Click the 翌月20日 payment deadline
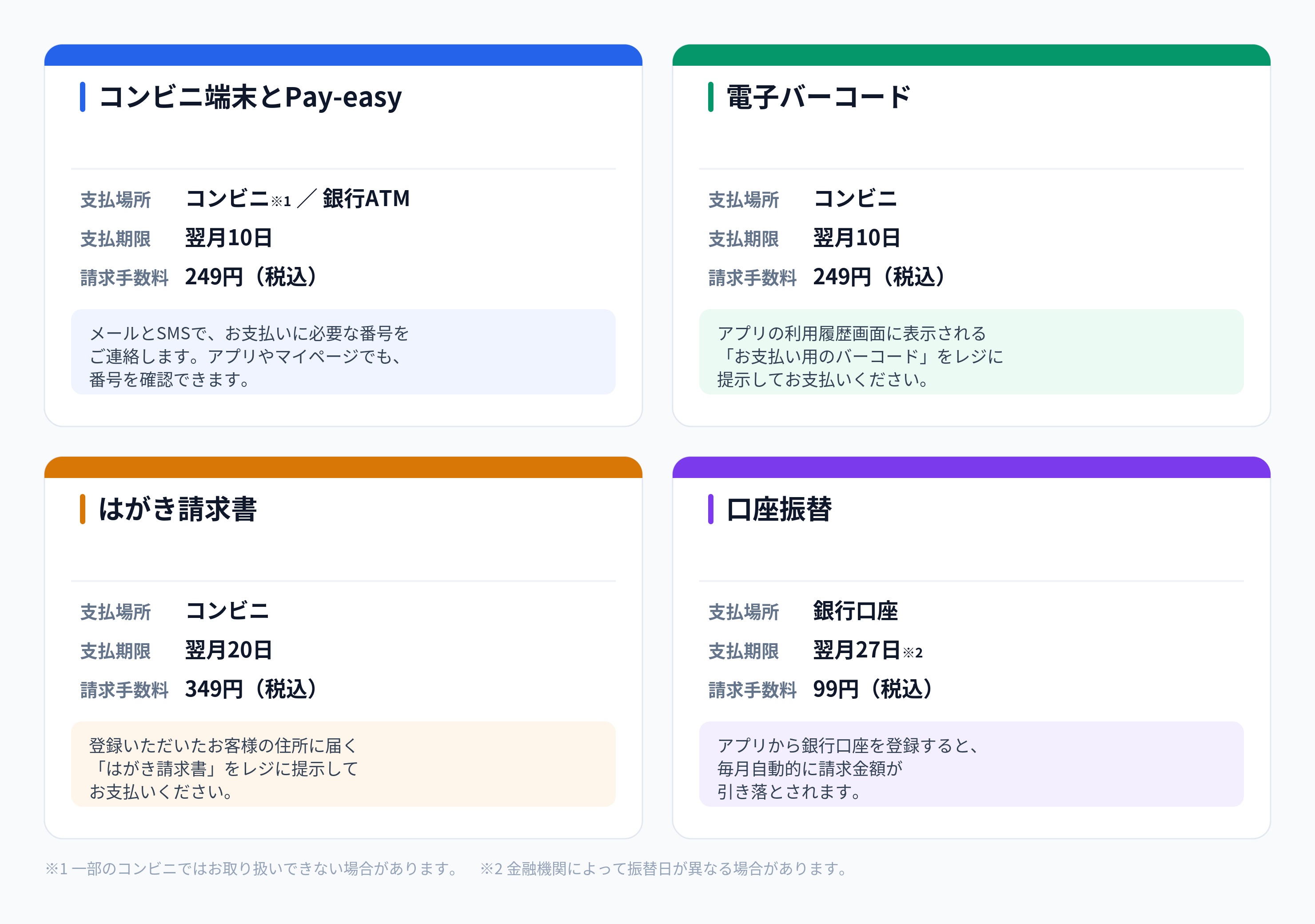 [x=228, y=650]
